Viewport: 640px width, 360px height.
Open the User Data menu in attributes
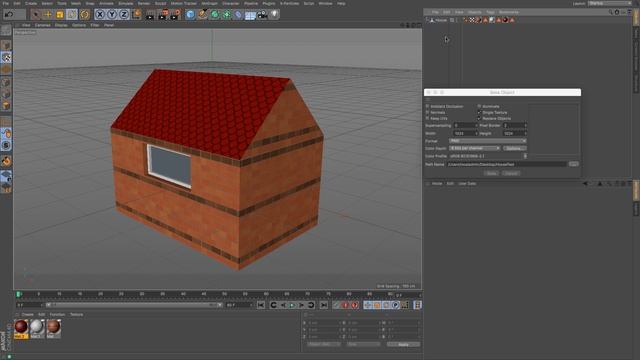(x=467, y=184)
